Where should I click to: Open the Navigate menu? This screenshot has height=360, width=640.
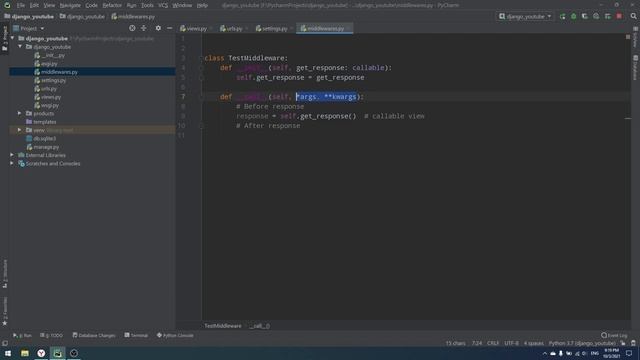(x=70, y=5)
